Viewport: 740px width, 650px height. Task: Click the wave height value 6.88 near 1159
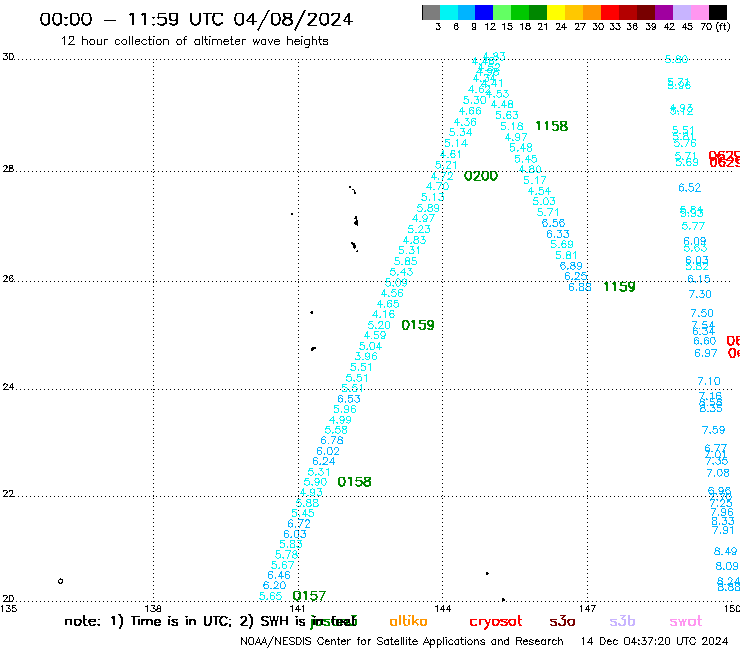[580, 287]
